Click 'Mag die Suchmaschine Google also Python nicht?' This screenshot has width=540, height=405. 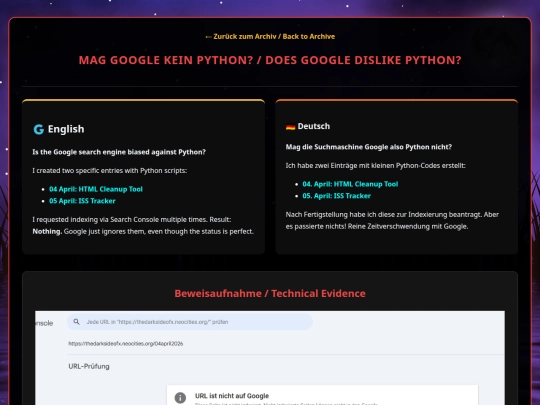(368, 147)
